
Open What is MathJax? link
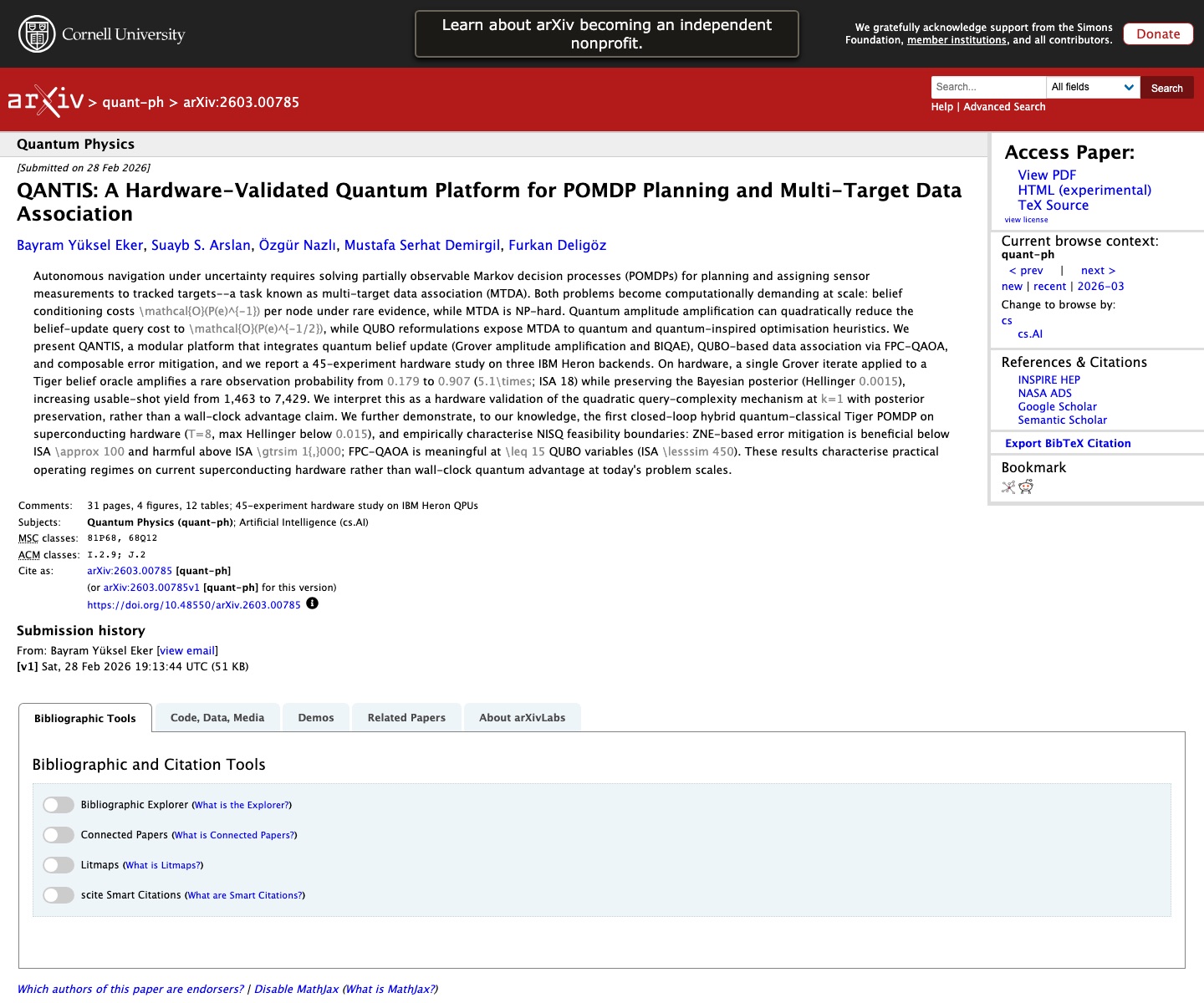(390, 989)
